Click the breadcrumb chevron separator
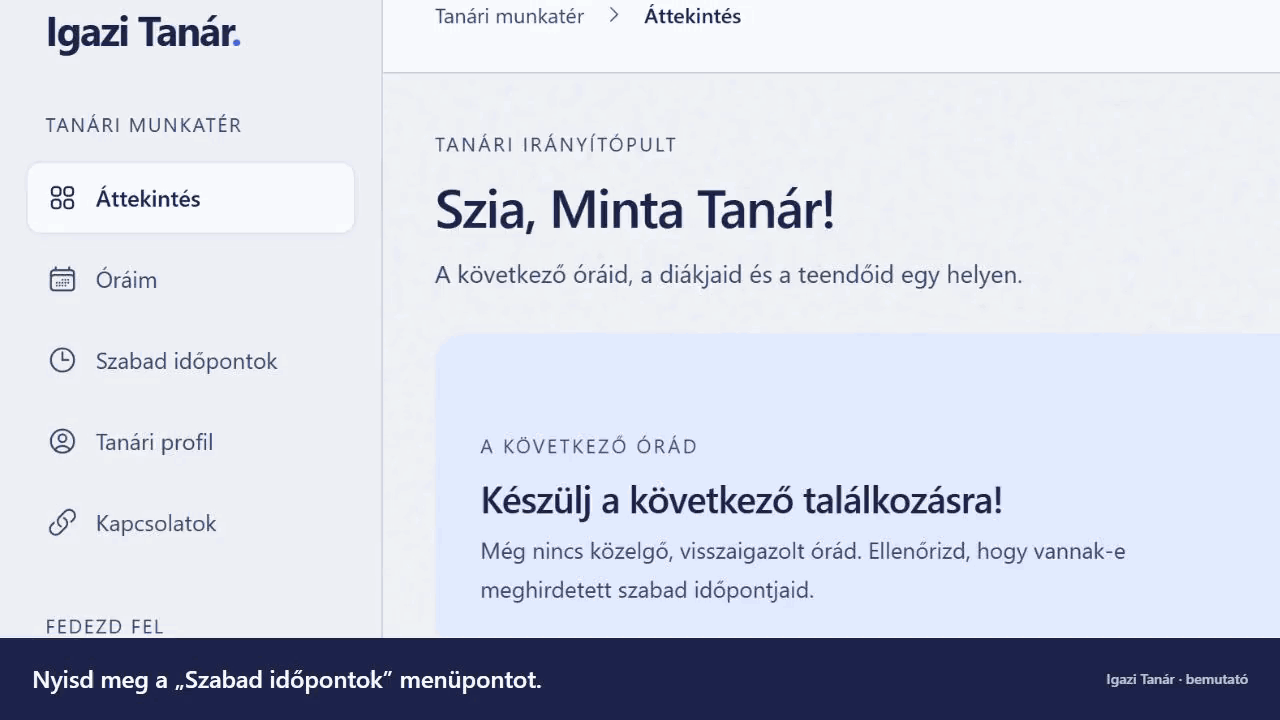The height and width of the screenshot is (720, 1280). coord(614,16)
